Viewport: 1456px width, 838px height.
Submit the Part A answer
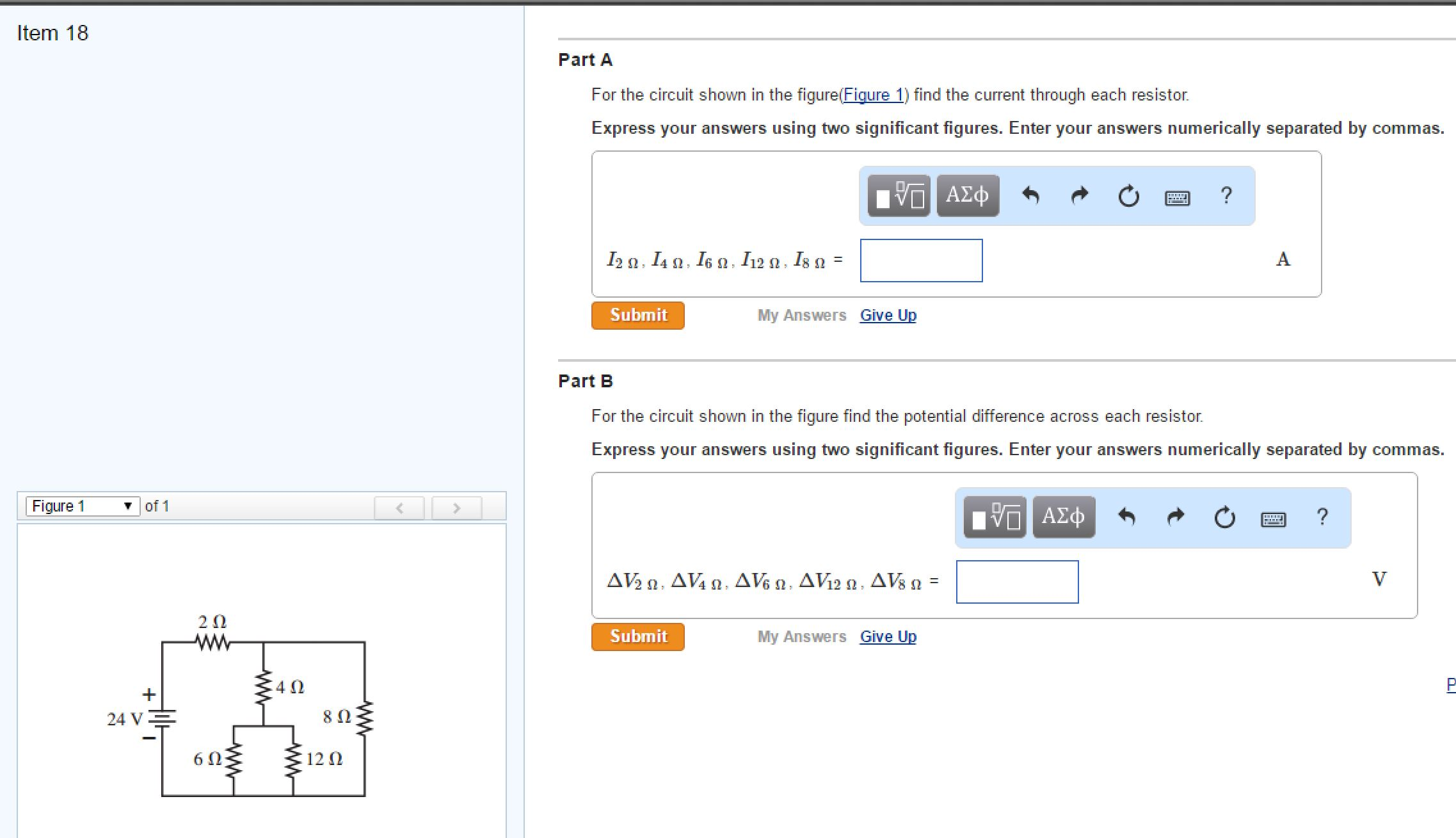[637, 315]
